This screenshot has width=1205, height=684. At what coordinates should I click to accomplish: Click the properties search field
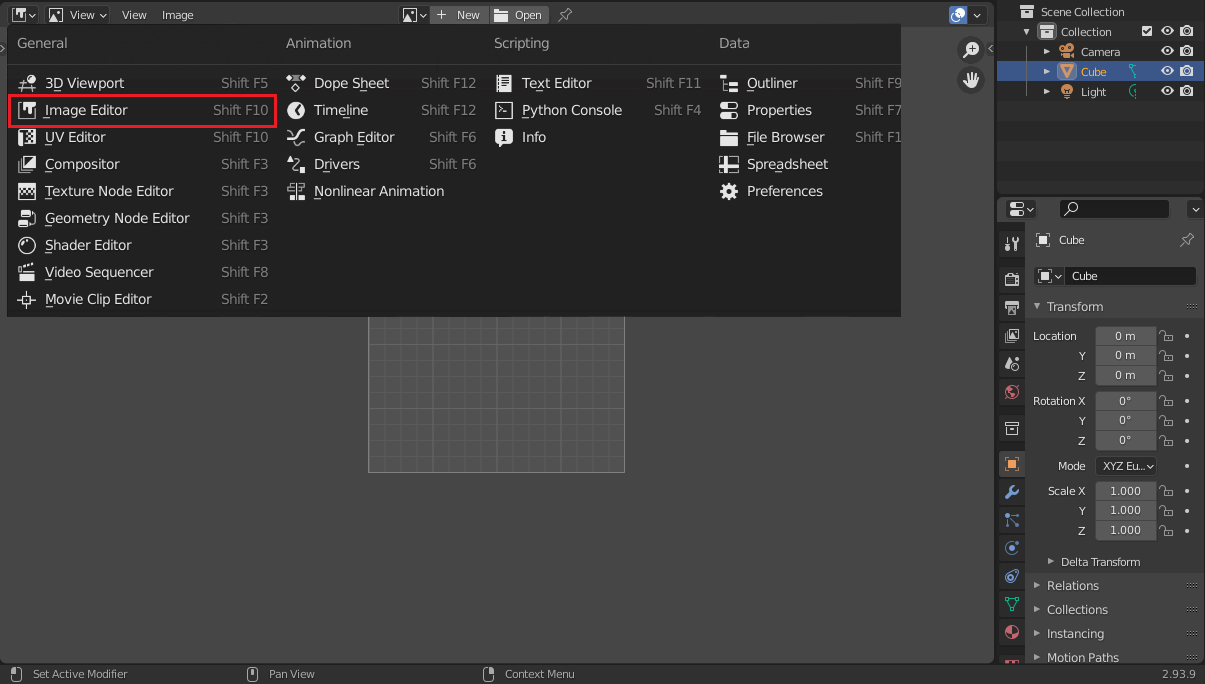(x=1115, y=209)
